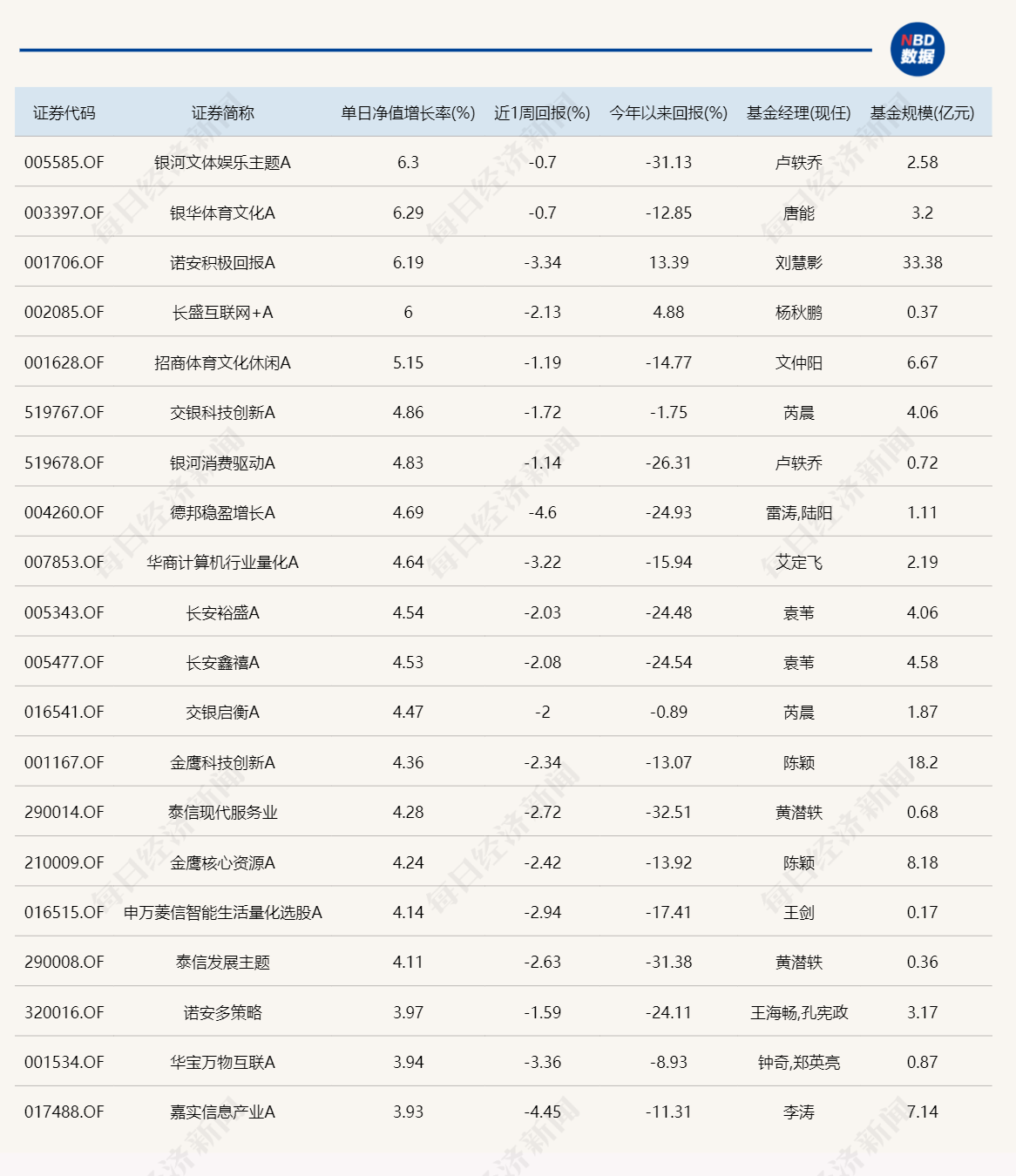Click code 519678.OF
Screen dimensions: 1016x1176
64,463
